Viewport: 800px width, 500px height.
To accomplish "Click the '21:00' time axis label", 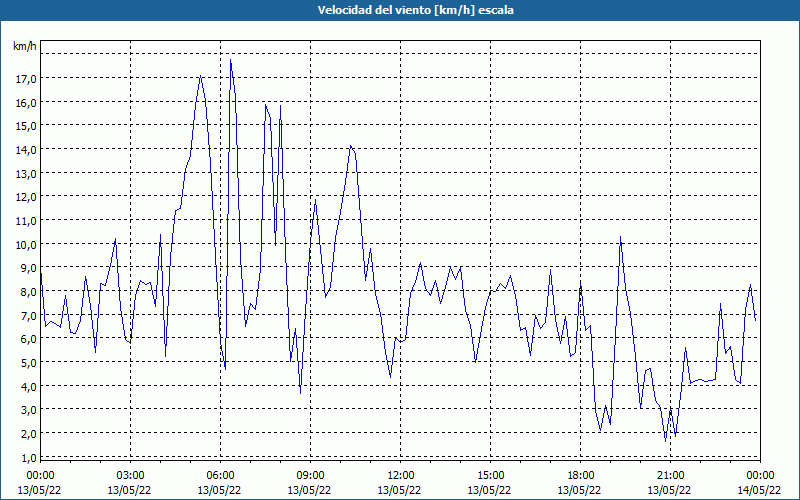I will [670, 476].
